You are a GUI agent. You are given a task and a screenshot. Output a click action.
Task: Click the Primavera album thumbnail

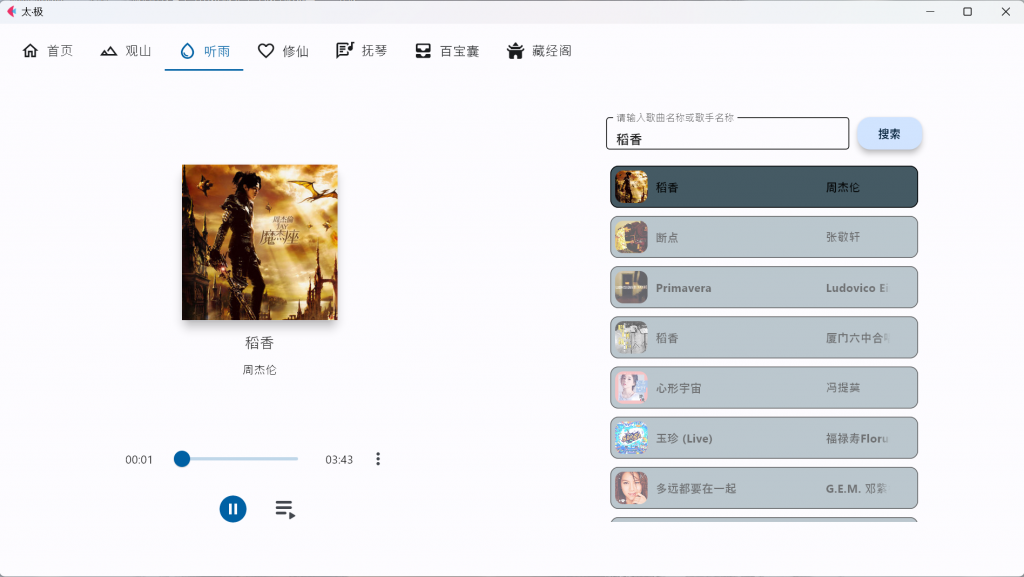tap(632, 287)
